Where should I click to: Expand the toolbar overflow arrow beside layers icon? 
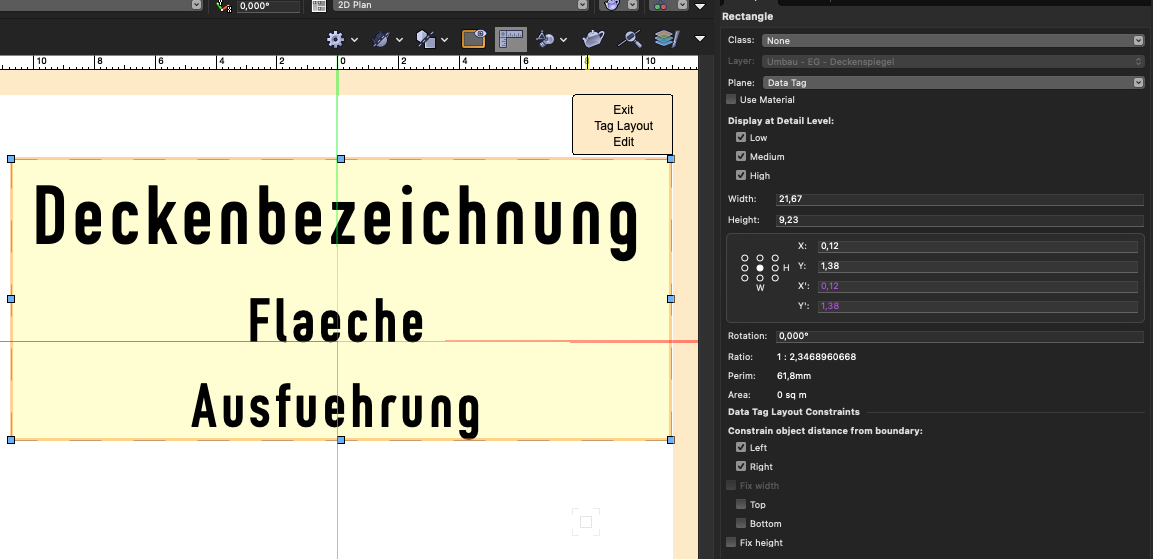pyautogui.click(x=700, y=39)
